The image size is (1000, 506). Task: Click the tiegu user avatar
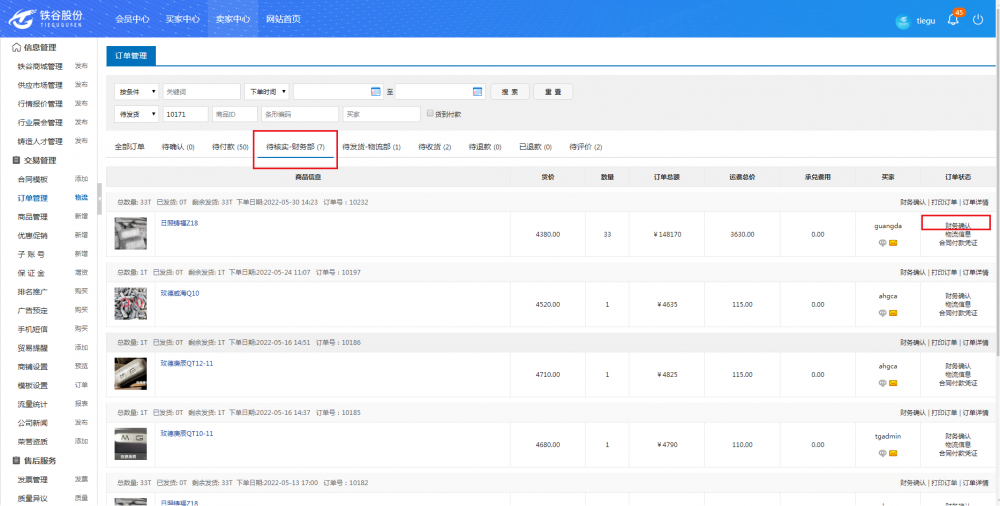point(901,20)
